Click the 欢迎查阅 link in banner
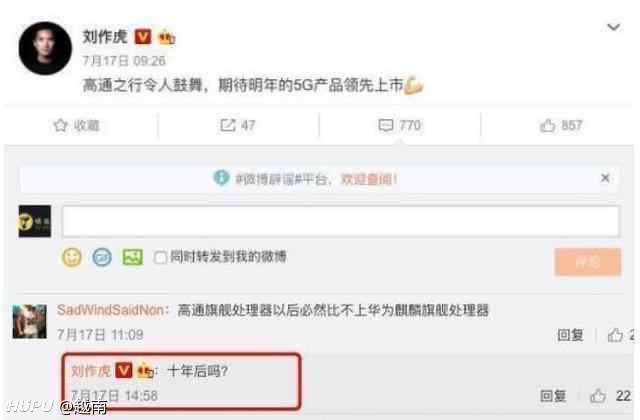The image size is (640, 420). [x=369, y=179]
